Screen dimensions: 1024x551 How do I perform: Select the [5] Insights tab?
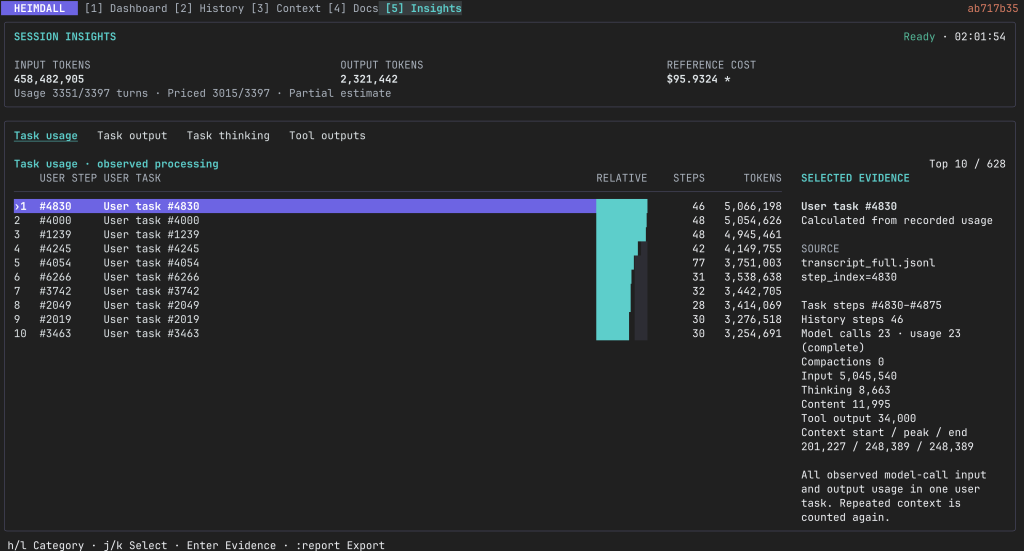point(423,8)
